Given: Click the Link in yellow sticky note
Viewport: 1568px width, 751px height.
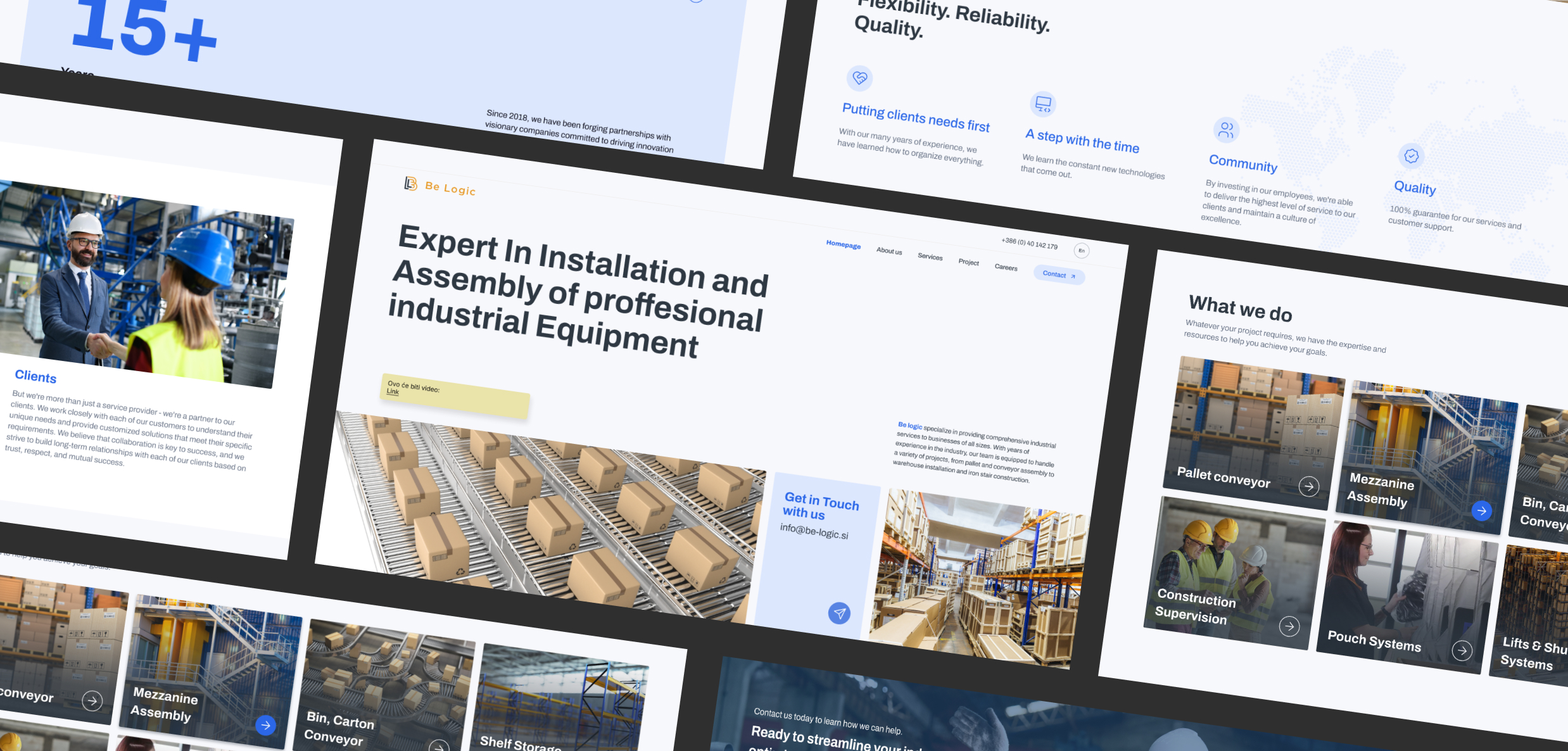Looking at the screenshot, I should click(x=393, y=392).
